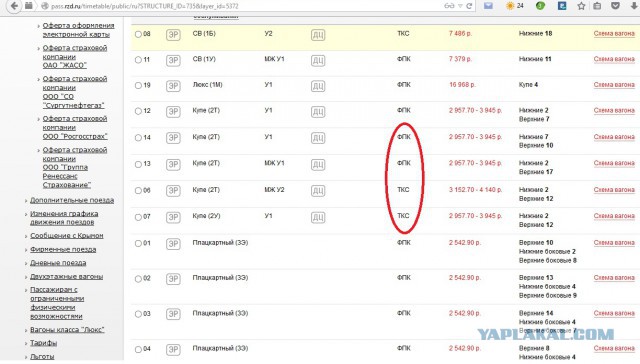Select car 12 radio button
The image size is (640, 364).
(138, 111)
